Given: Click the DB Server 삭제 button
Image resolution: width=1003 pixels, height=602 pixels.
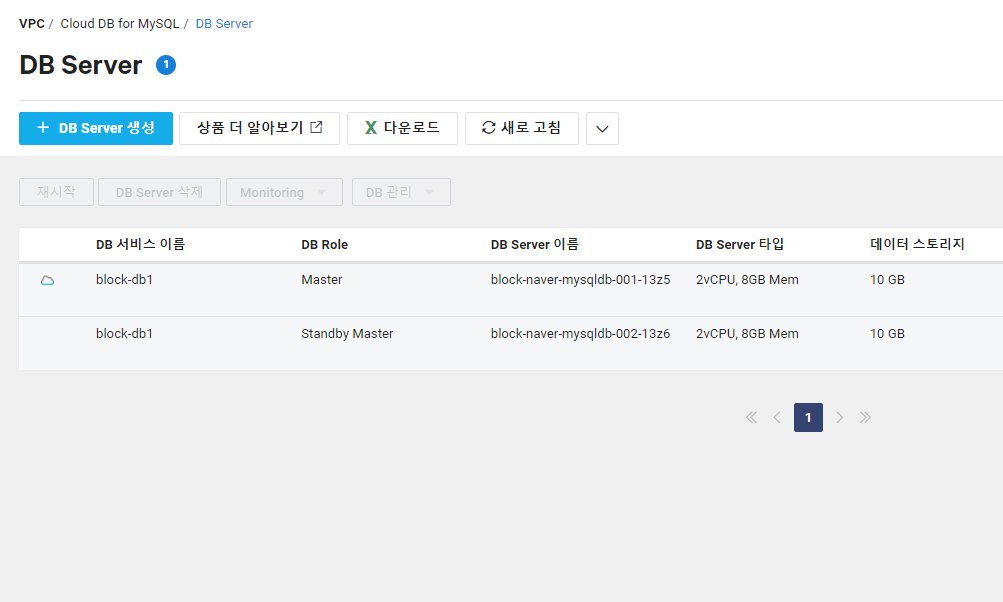Looking at the screenshot, I should [158, 191].
